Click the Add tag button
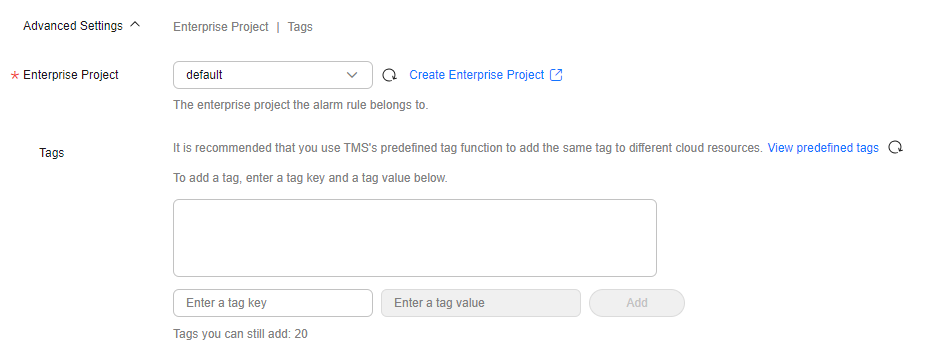Image resolution: width=933 pixels, height=360 pixels. (637, 303)
